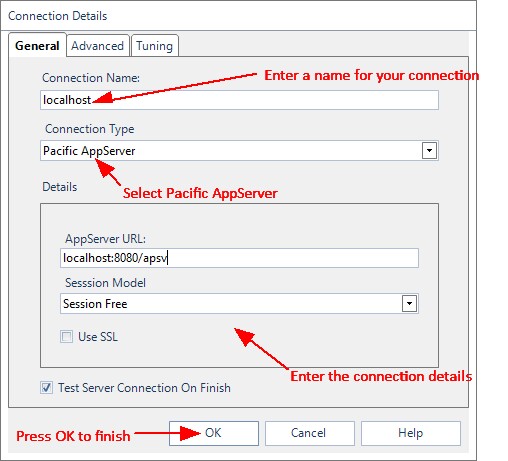Open the Tuning tab
The height and width of the screenshot is (461, 508).
tap(155, 46)
